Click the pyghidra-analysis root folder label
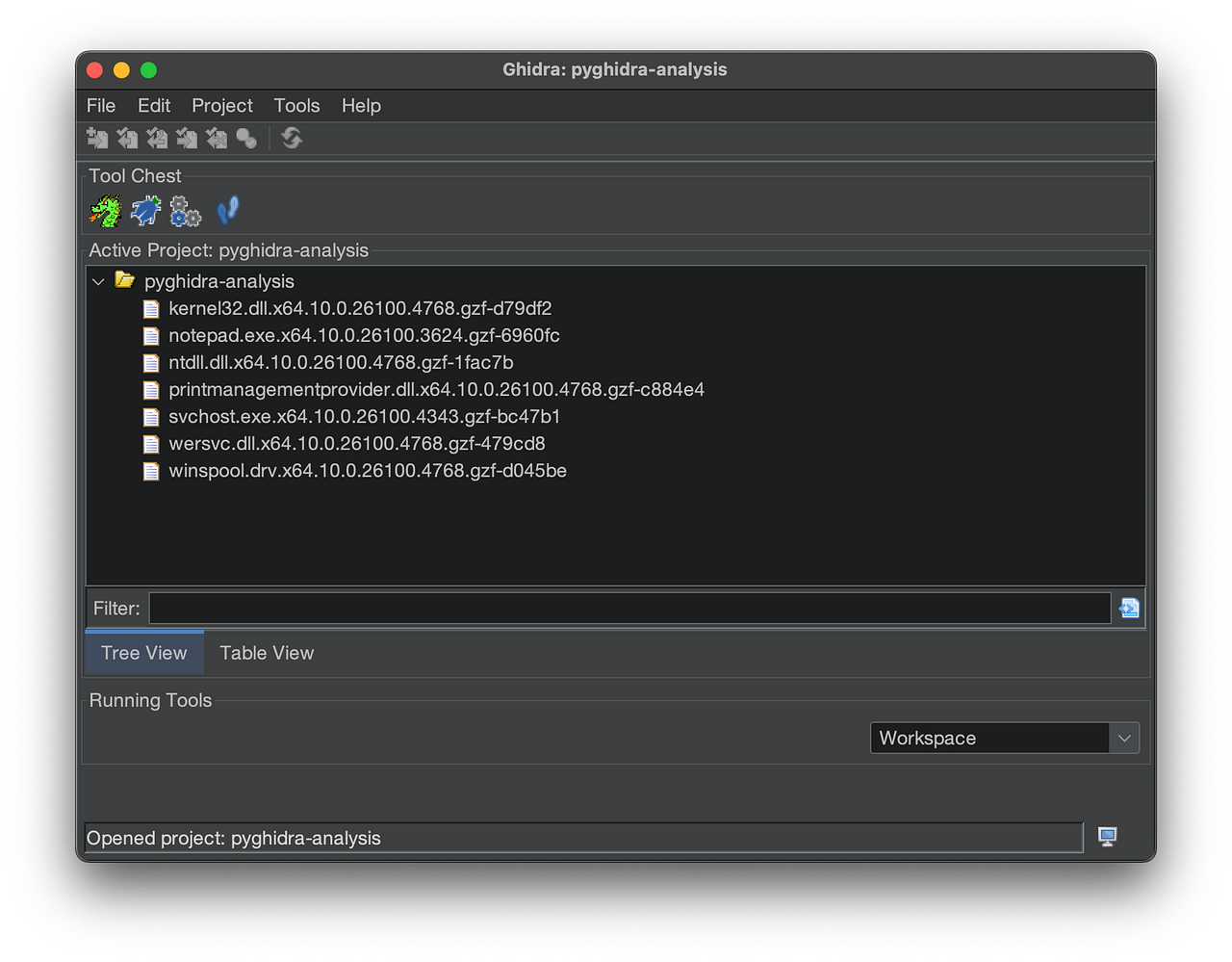This screenshot has width=1232, height=962. (219, 282)
